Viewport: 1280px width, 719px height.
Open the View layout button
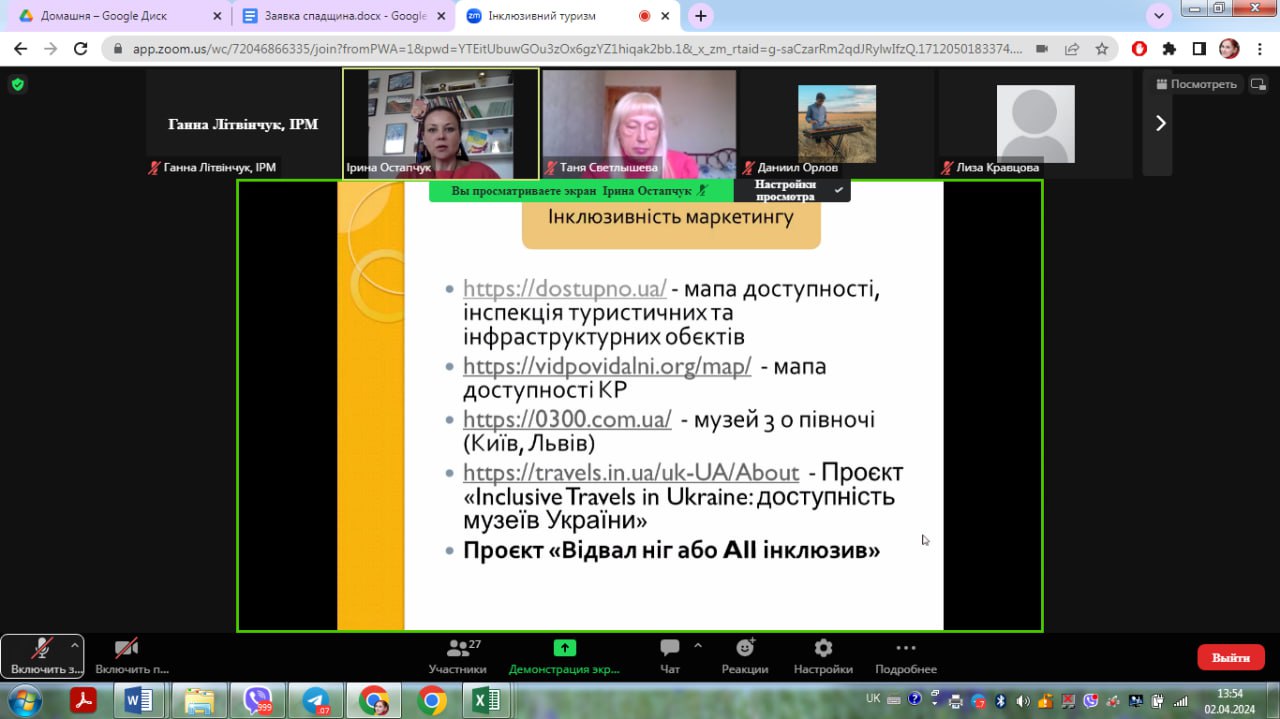tap(1196, 84)
